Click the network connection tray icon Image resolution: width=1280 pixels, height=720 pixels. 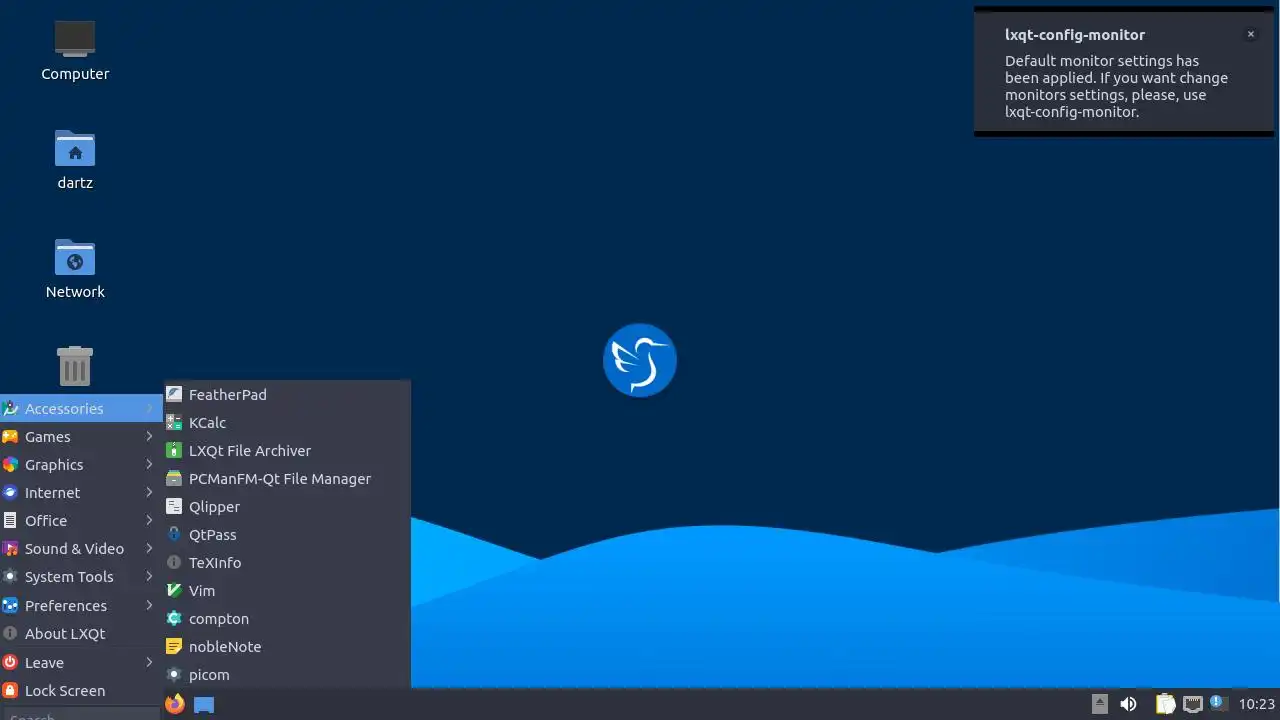[x=1192, y=704]
